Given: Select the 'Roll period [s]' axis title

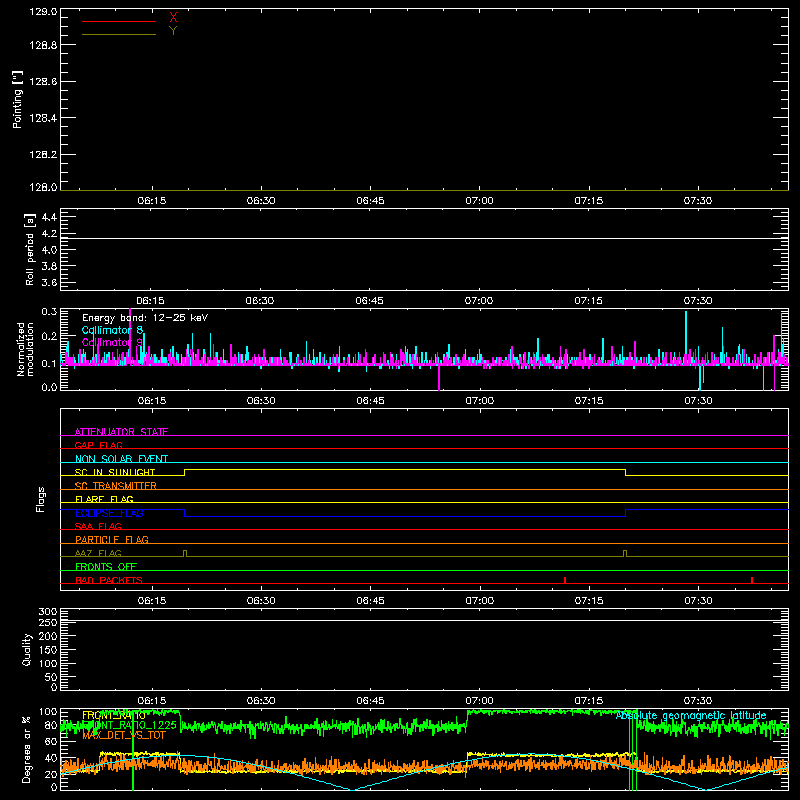Looking at the screenshot, I should point(29,249).
